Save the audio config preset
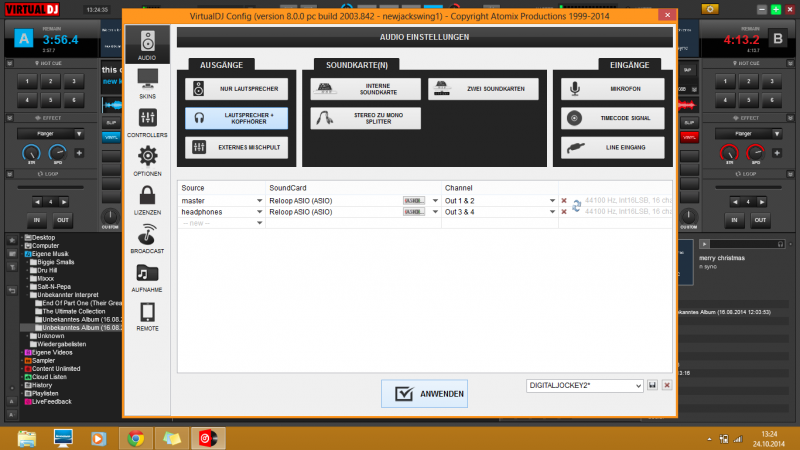 point(653,386)
